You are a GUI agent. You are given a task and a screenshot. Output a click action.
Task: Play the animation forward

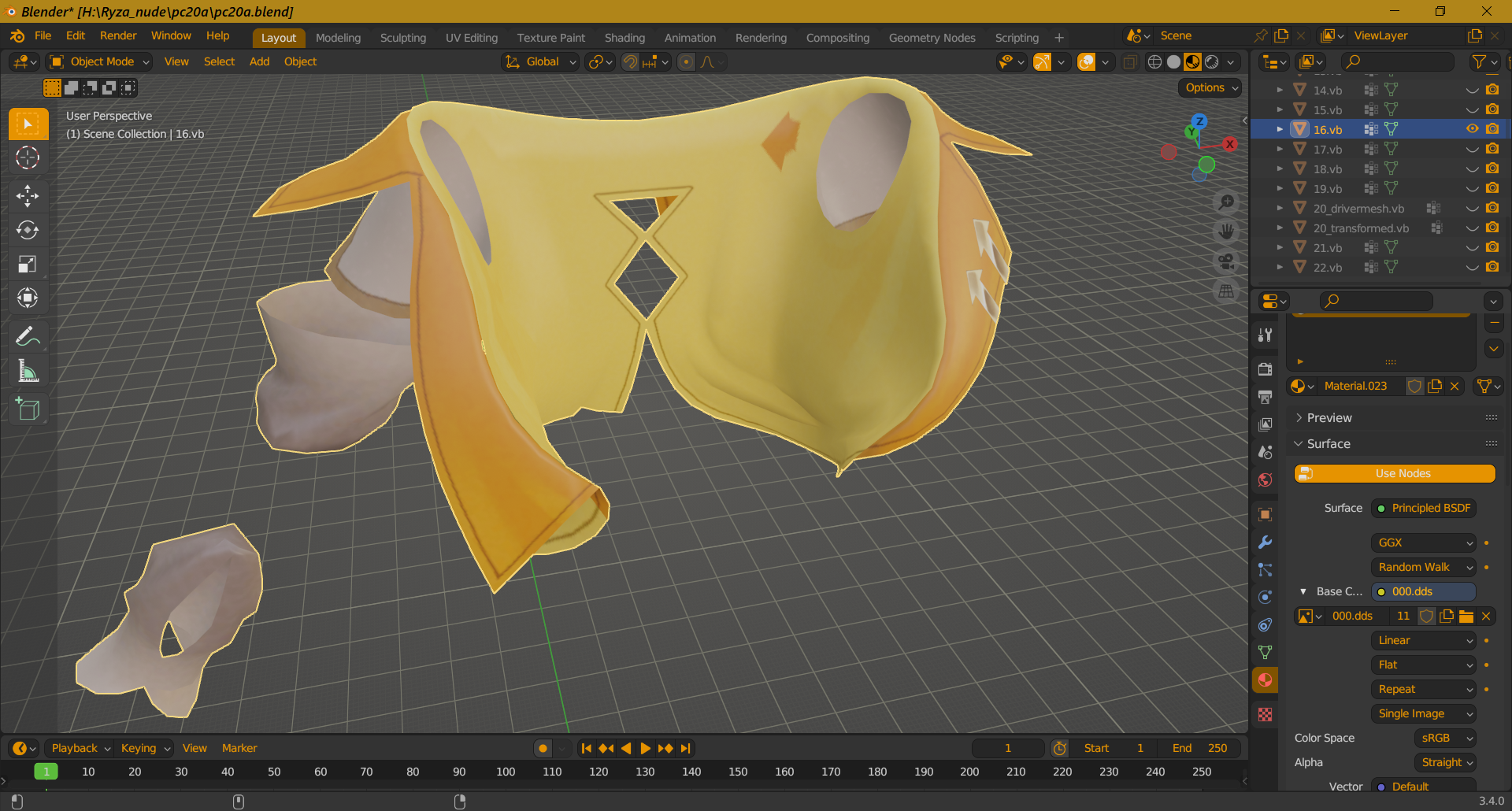coord(646,748)
